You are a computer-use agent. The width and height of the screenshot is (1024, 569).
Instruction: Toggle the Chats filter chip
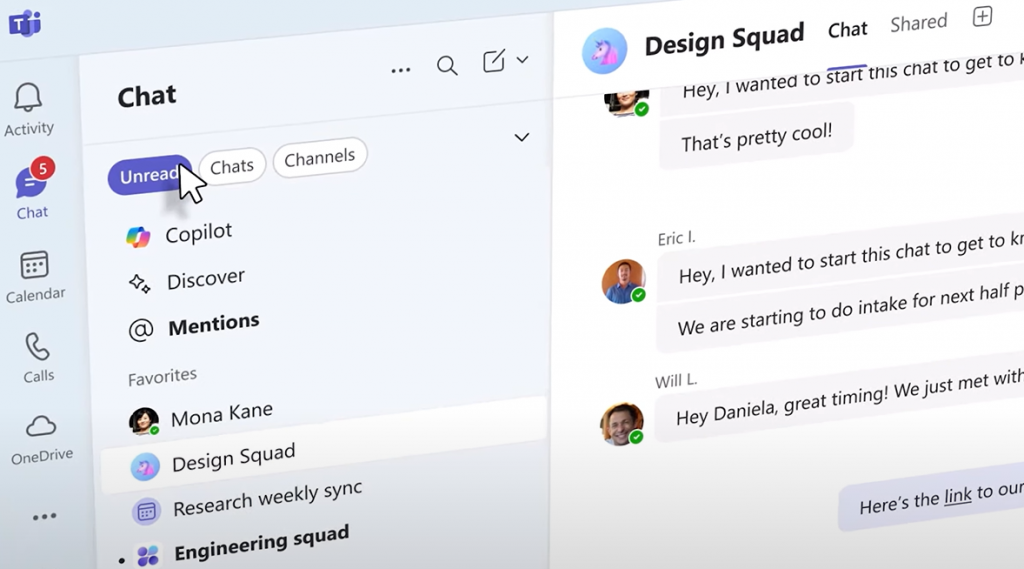[232, 166]
